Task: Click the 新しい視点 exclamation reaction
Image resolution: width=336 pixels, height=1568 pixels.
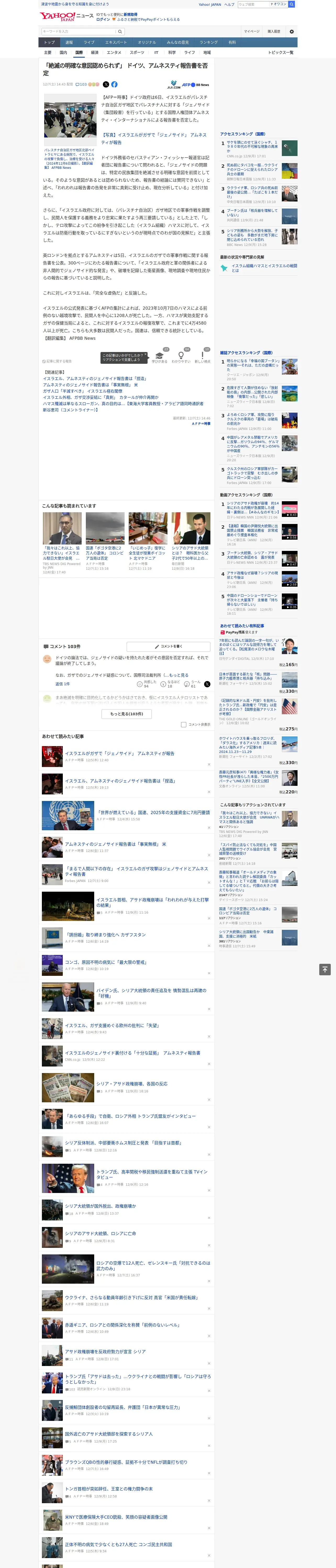Action: coord(203,355)
